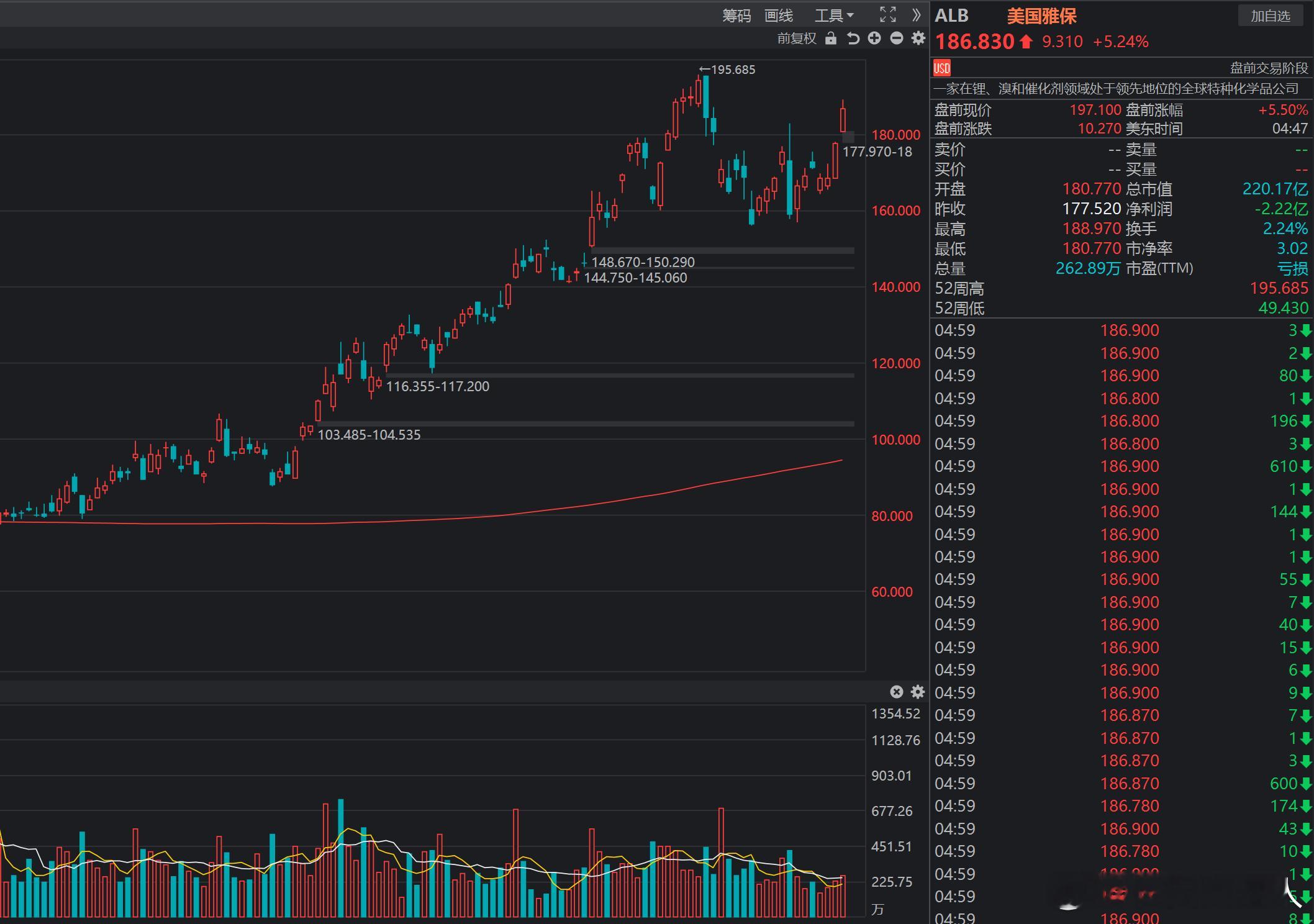Open main chart settings gear
This screenshot has width=1314, height=924.
(918, 38)
